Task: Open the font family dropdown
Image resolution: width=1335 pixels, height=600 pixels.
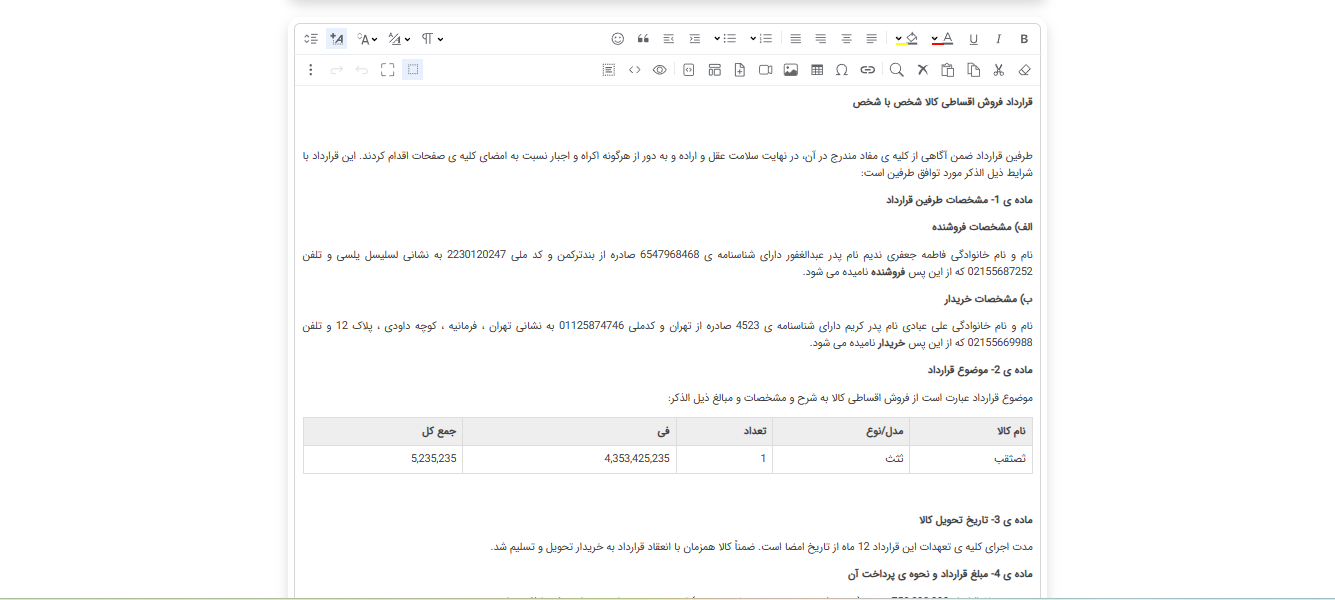Action: (x=365, y=38)
